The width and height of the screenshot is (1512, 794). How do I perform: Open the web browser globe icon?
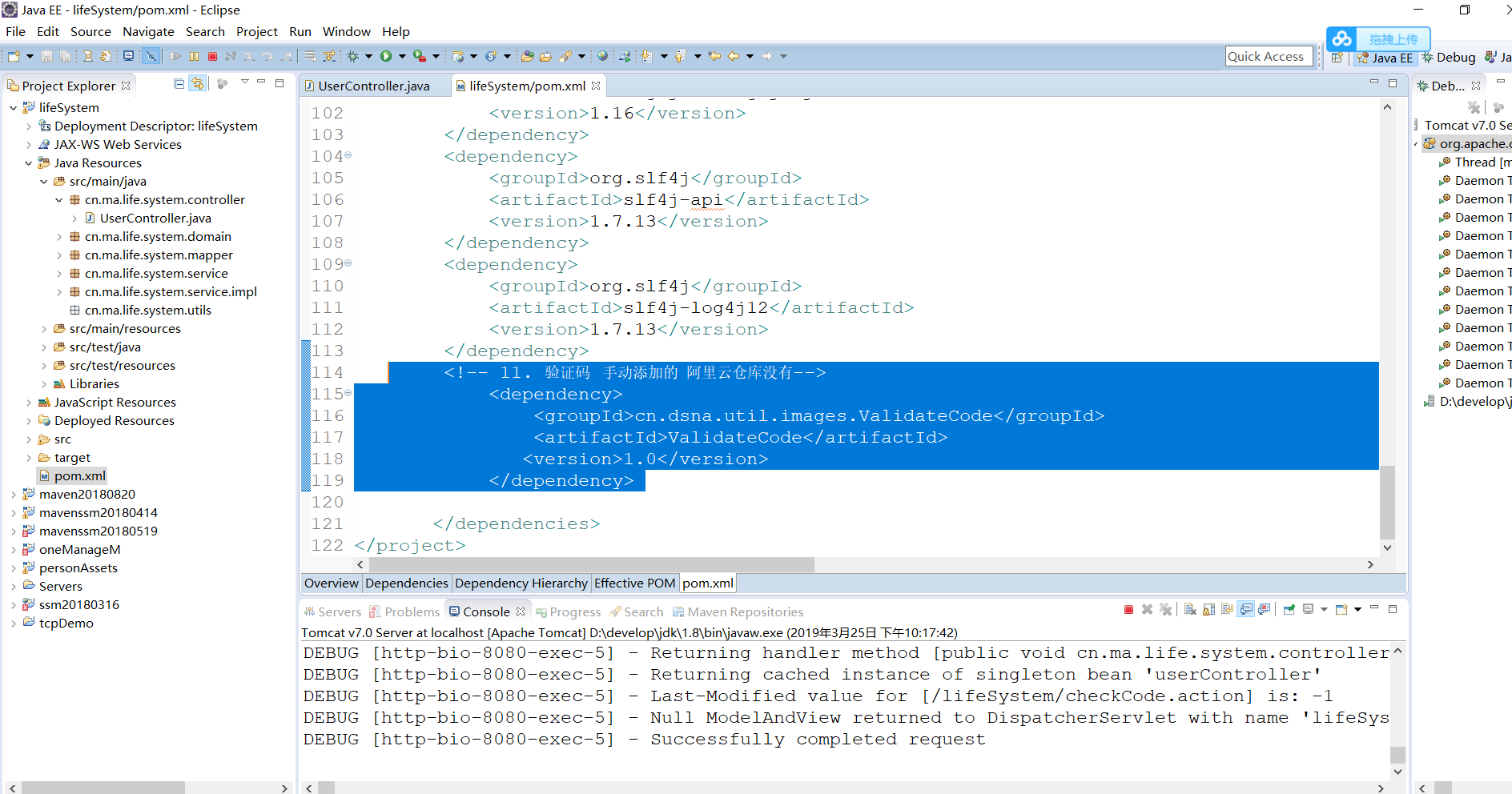point(602,56)
